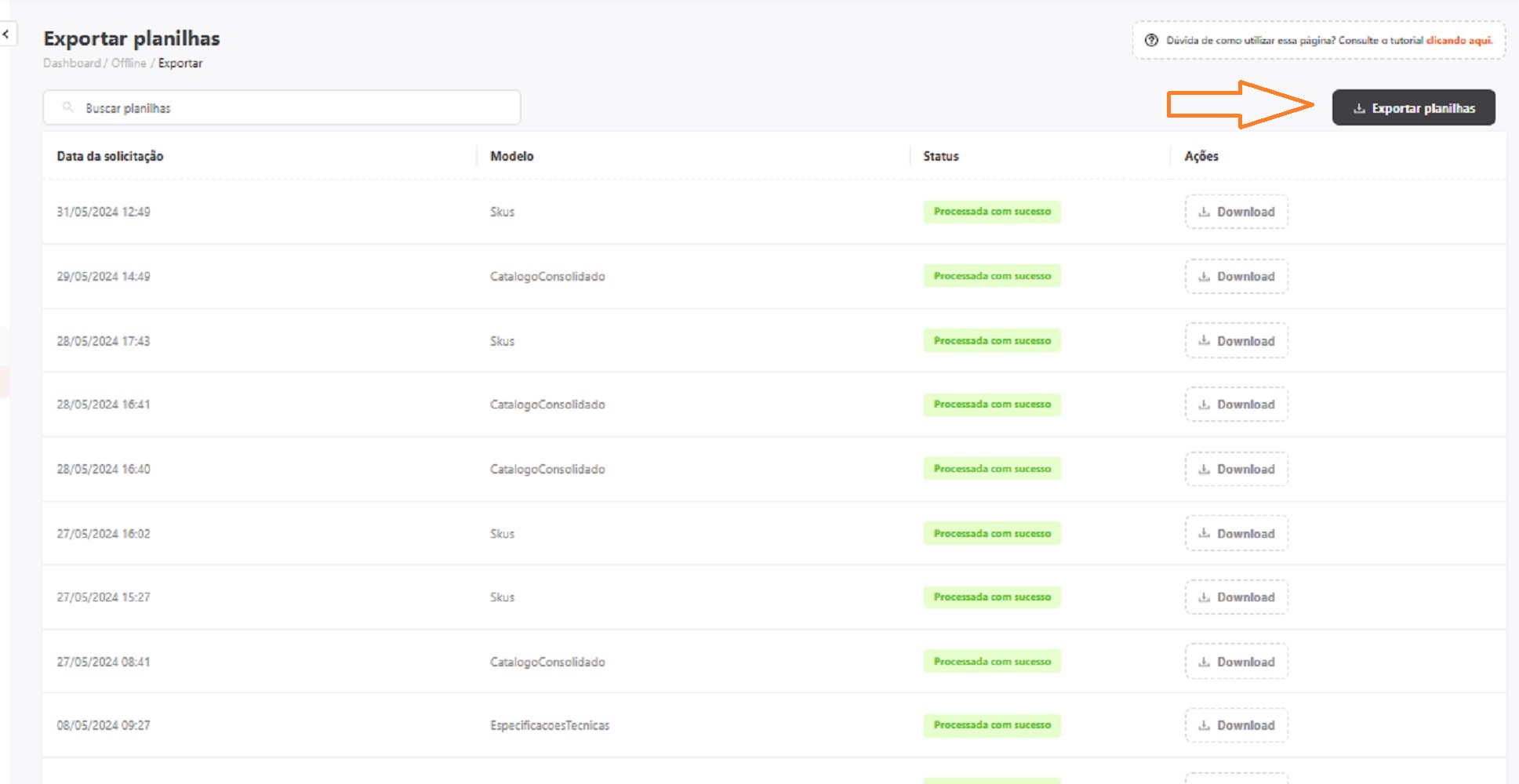
Task: Go to Dashboard in the breadcrumb
Action: pos(71,64)
